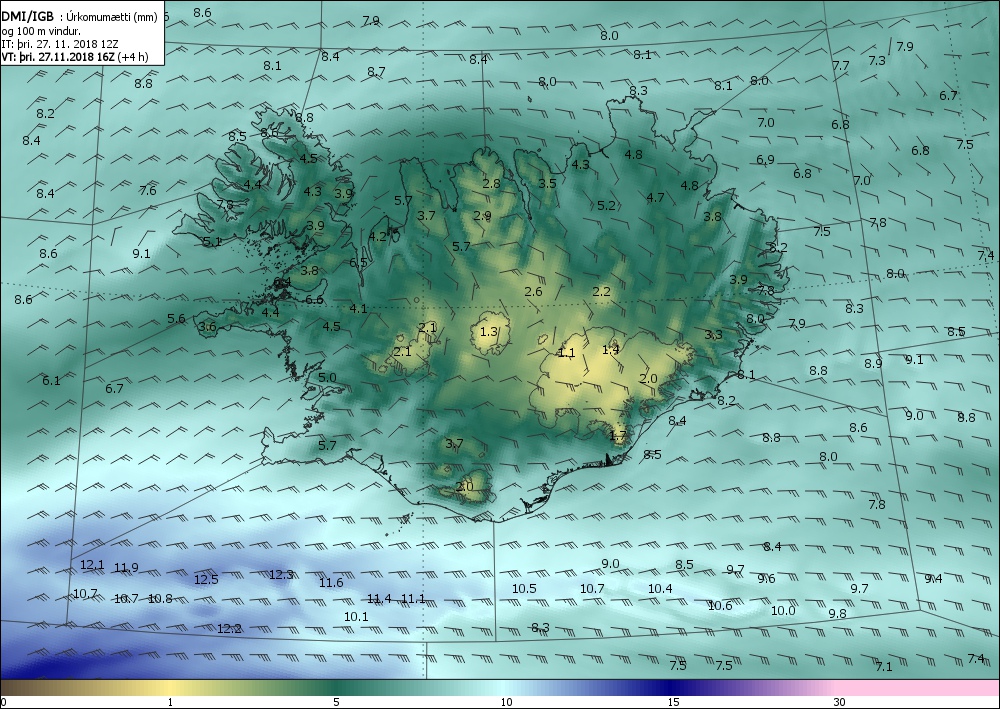Click the value 10.0 on the map

click(x=783, y=611)
